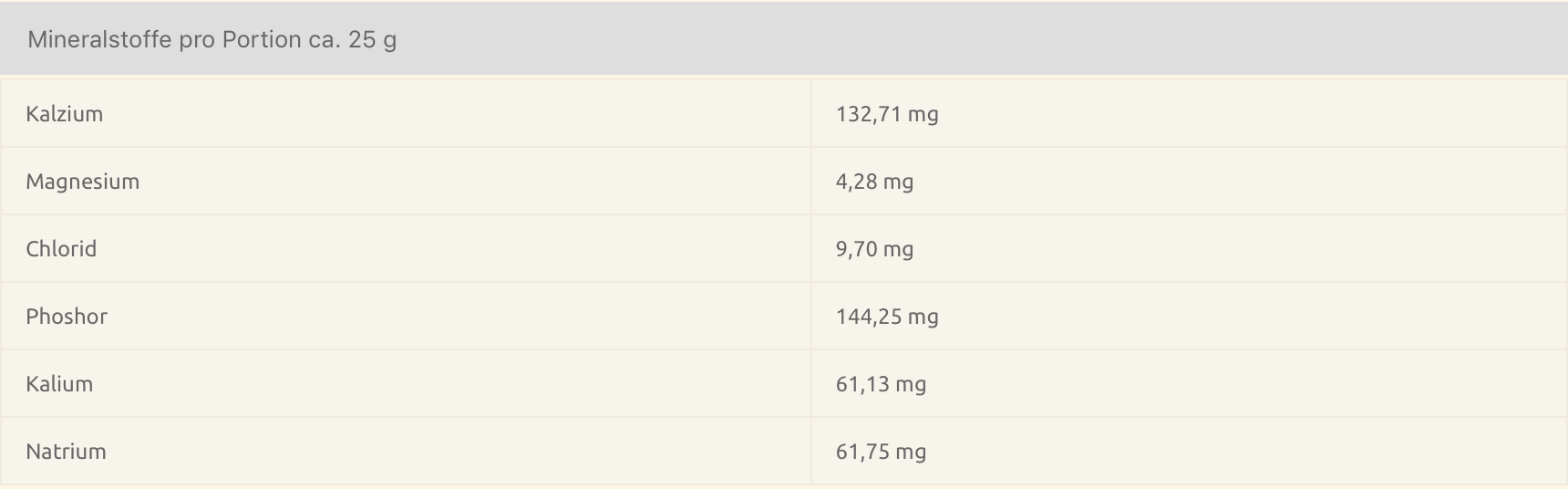Select the Natrium row label
Viewport: 1568px width, 489px height.
pyautogui.click(x=66, y=452)
